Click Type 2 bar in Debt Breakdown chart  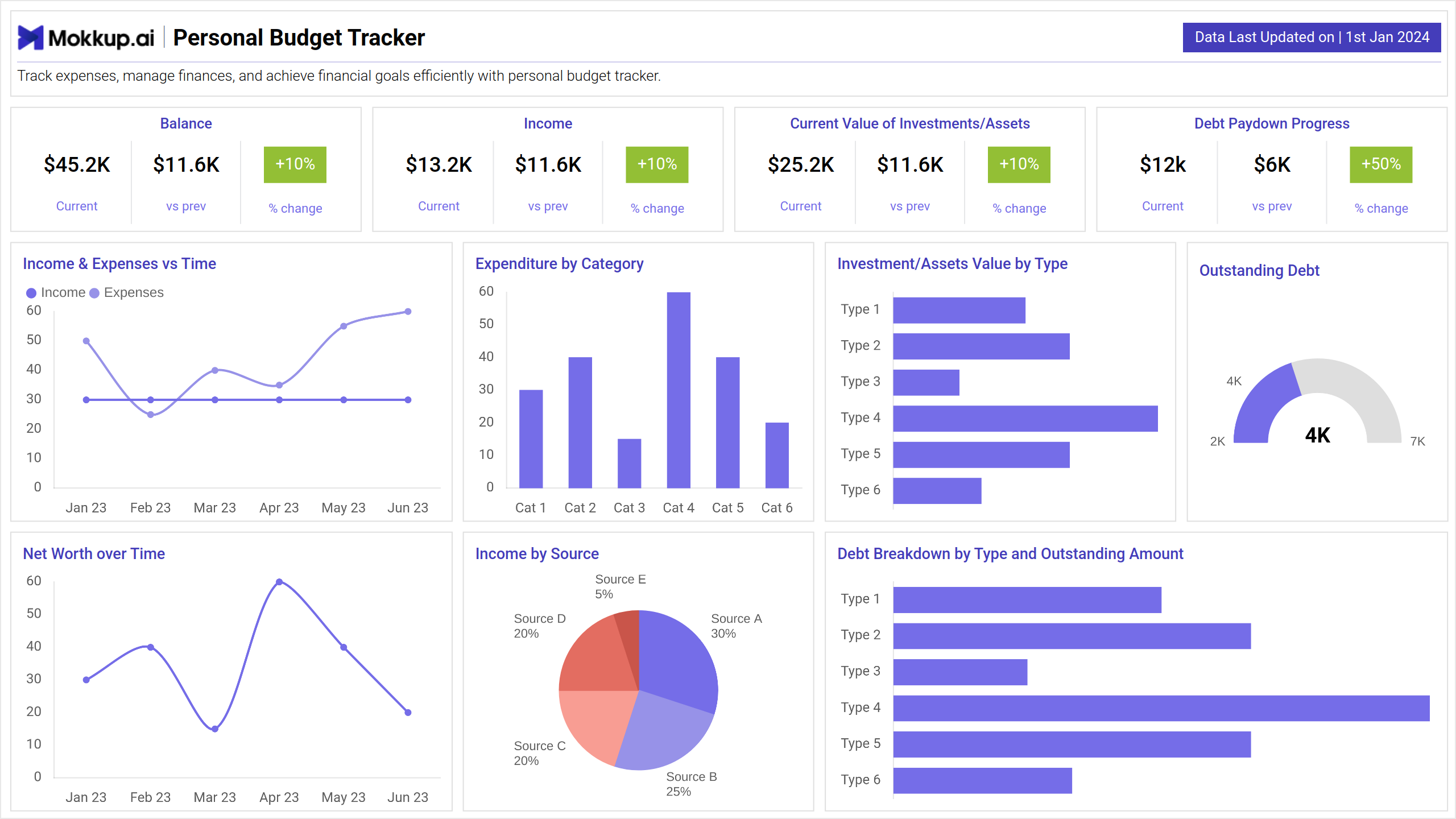(x=1072, y=636)
